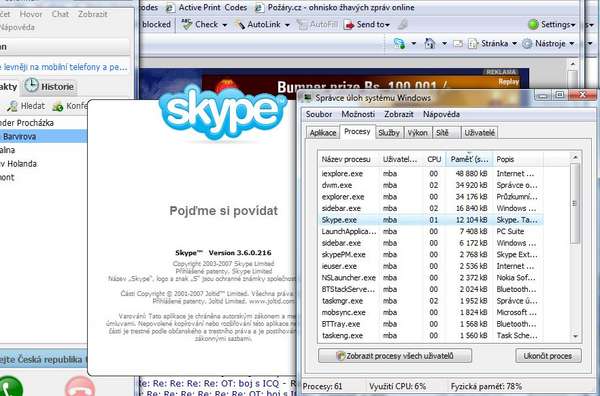Open the Nástroje menu in browser
The image size is (600, 396).
(x=548, y=44)
